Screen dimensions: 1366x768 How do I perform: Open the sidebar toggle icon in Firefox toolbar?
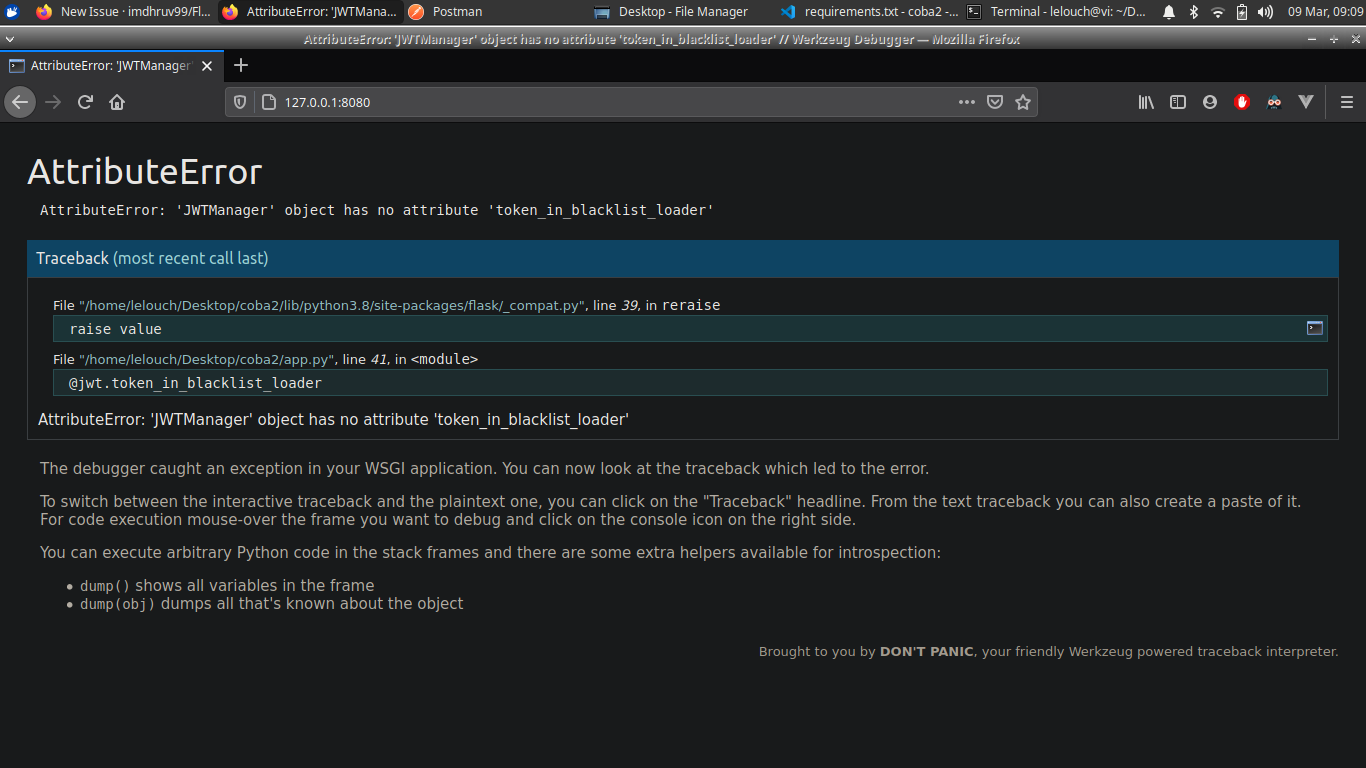pyautogui.click(x=1178, y=101)
